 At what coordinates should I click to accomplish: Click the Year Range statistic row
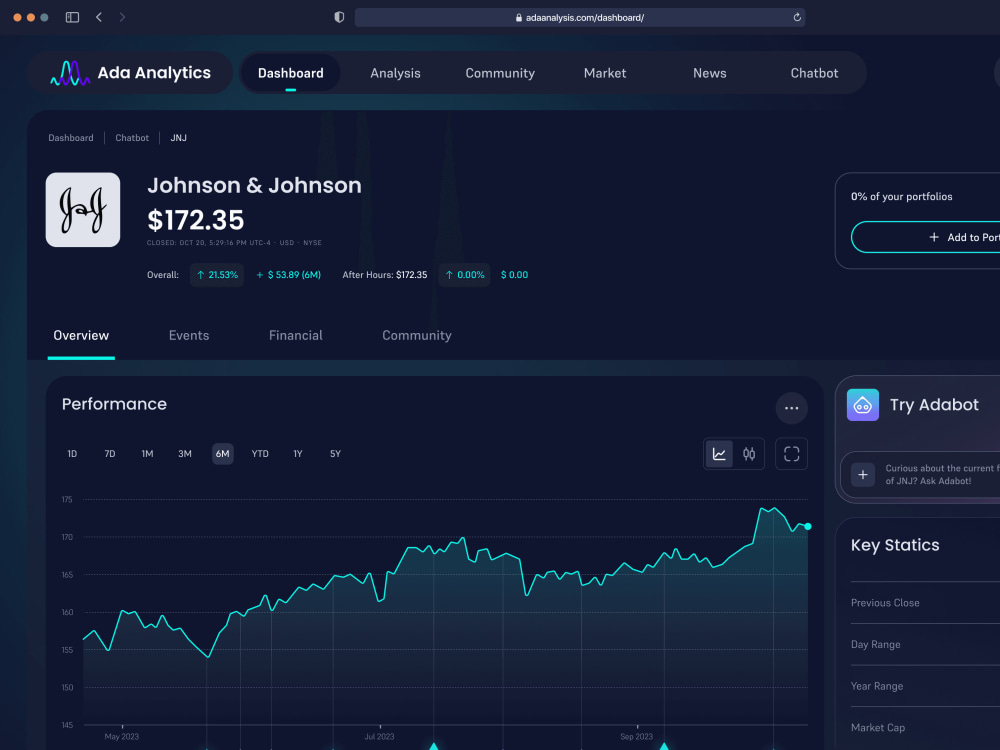click(925, 686)
